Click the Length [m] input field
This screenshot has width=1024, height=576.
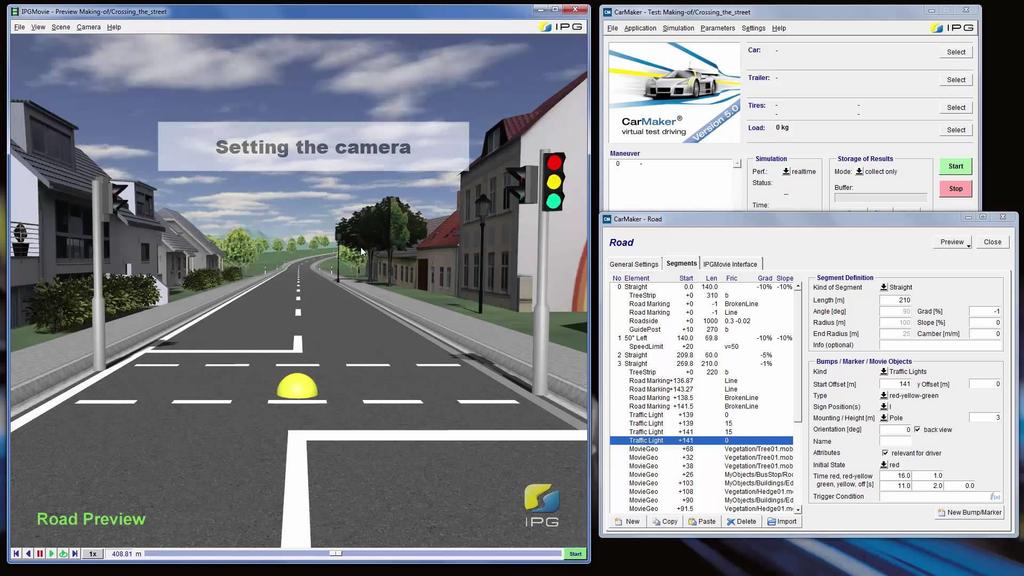(895, 300)
